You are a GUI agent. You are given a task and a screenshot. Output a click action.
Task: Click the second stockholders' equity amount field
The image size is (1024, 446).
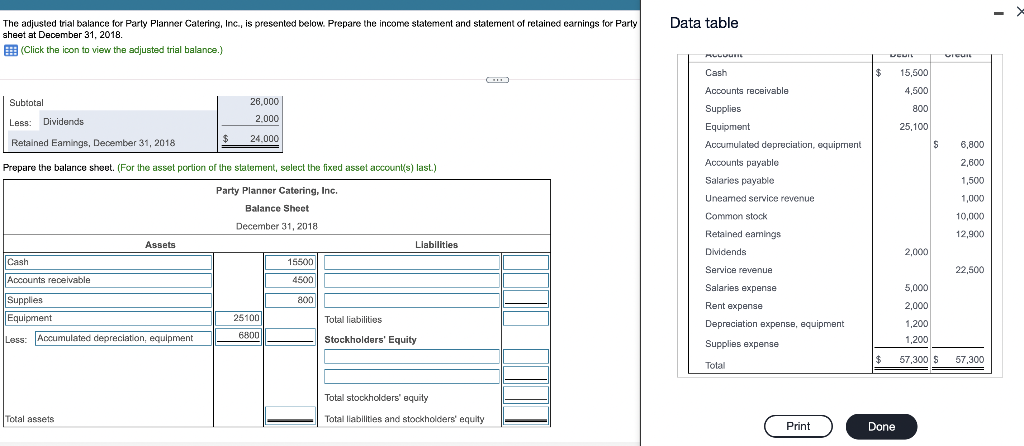(526, 374)
